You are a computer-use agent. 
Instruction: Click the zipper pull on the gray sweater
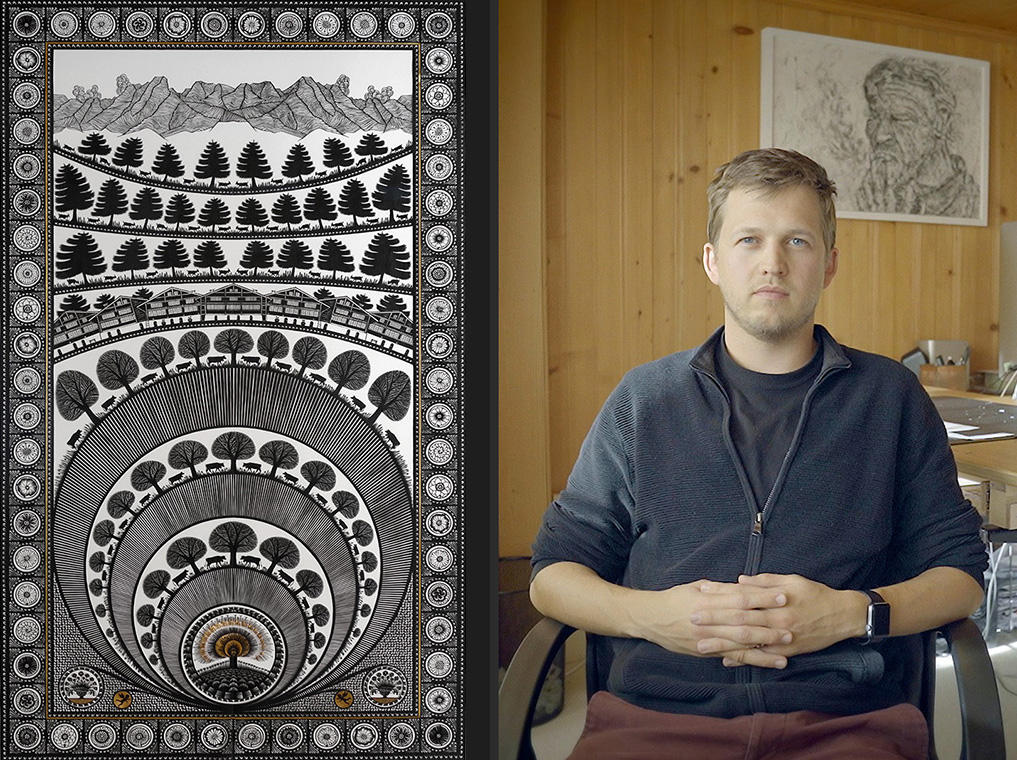[x=758, y=523]
